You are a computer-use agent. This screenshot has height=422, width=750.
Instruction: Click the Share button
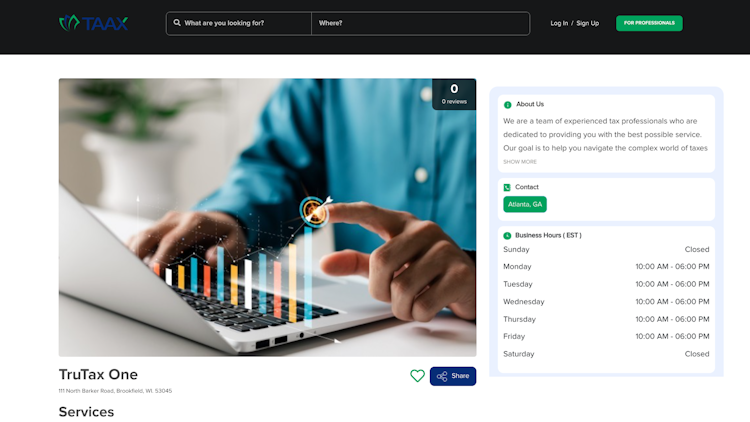point(452,376)
